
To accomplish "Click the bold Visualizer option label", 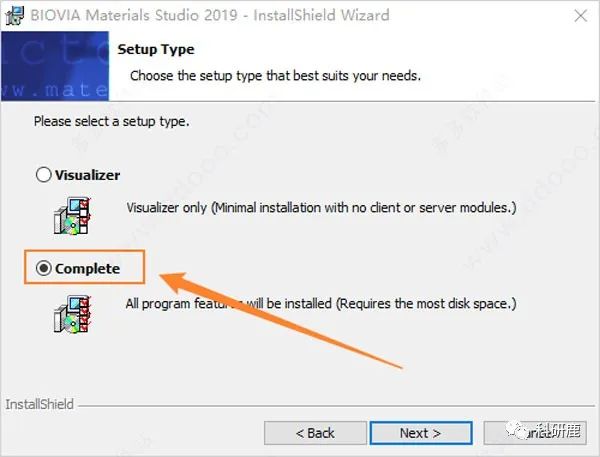I will click(88, 175).
